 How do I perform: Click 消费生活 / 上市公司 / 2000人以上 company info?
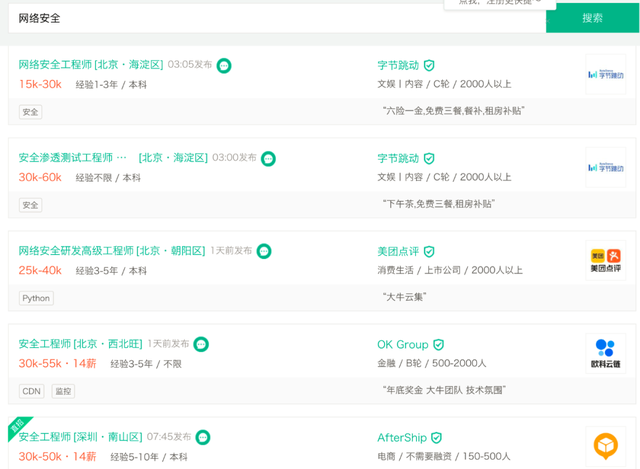(450, 270)
